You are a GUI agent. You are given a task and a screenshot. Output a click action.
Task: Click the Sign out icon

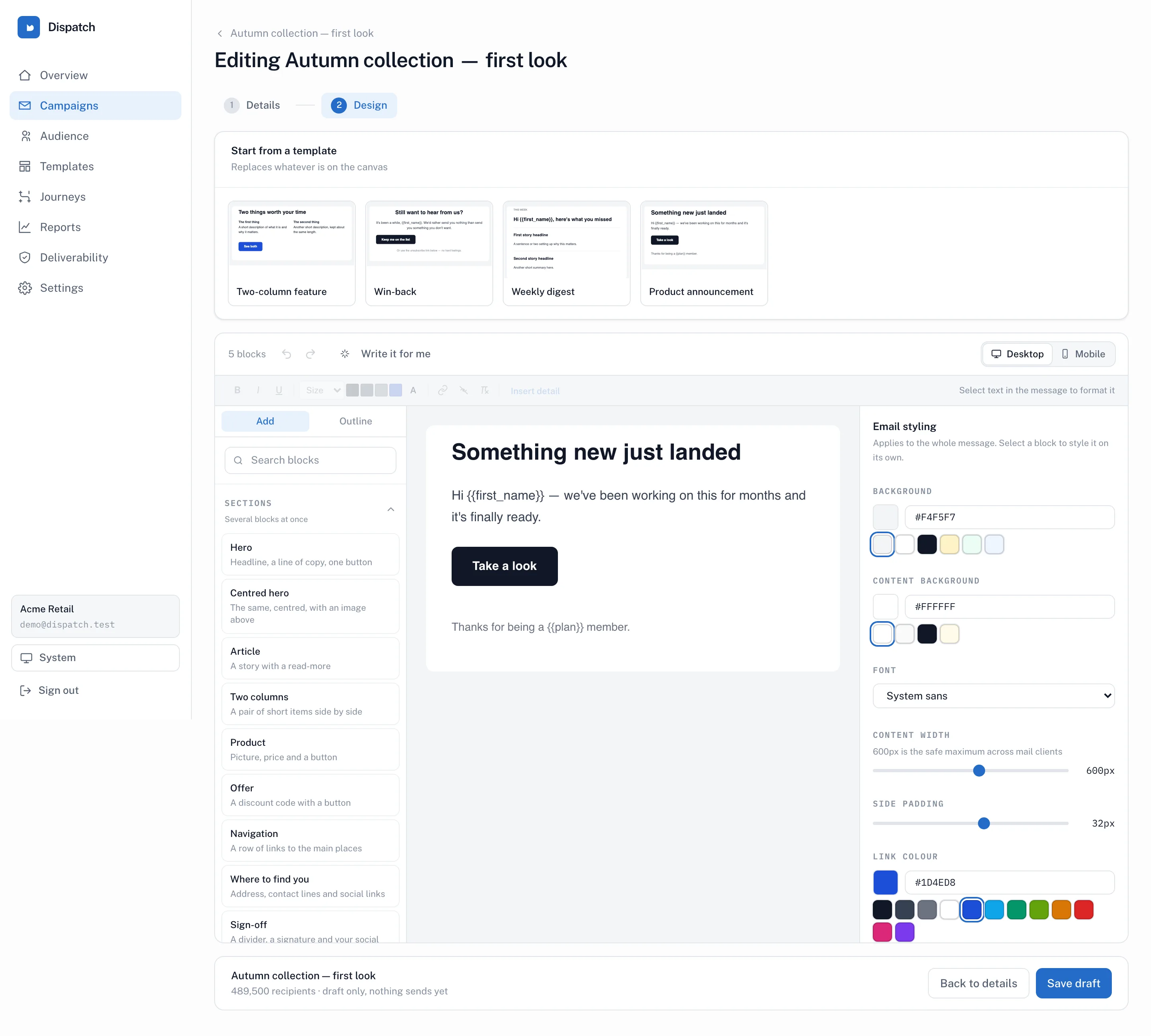coord(25,691)
